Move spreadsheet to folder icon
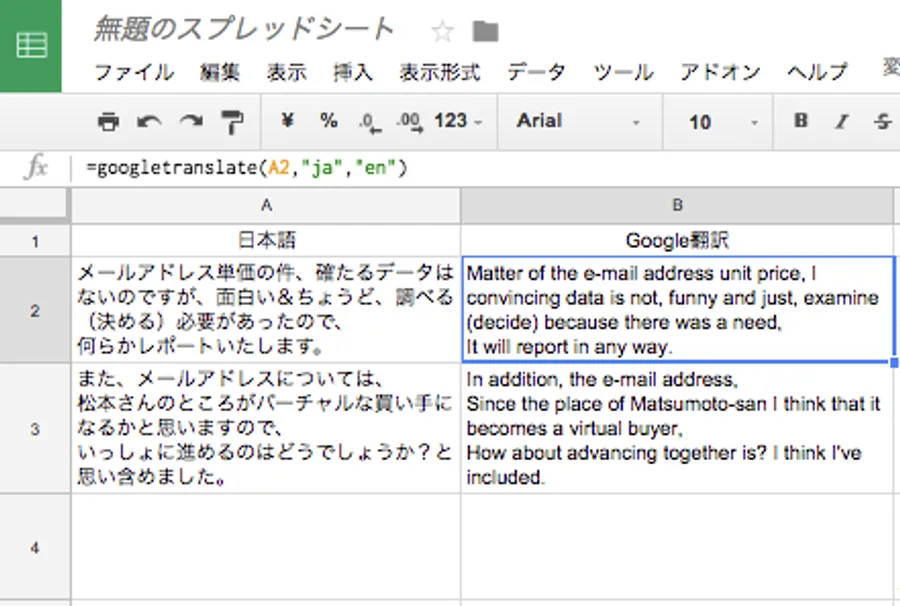The height and width of the screenshot is (606, 900). pyautogui.click(x=485, y=31)
